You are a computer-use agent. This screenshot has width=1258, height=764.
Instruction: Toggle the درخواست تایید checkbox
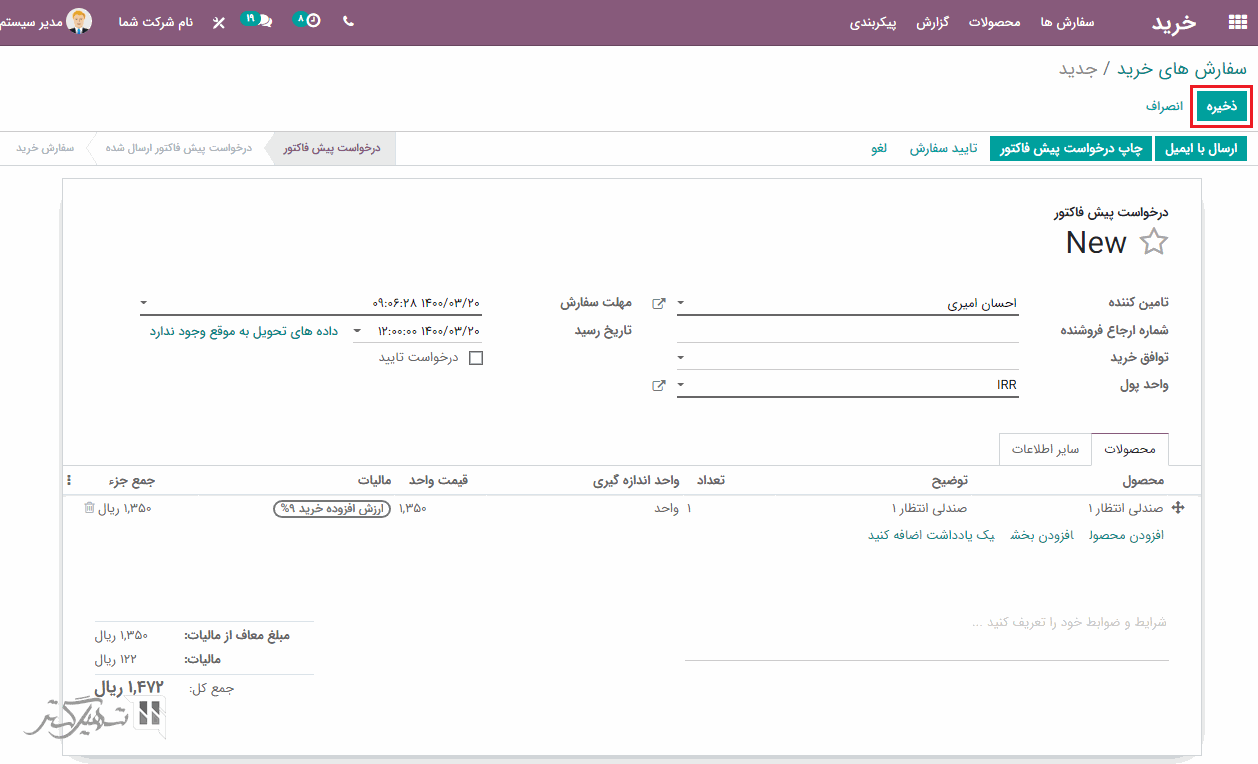click(476, 358)
